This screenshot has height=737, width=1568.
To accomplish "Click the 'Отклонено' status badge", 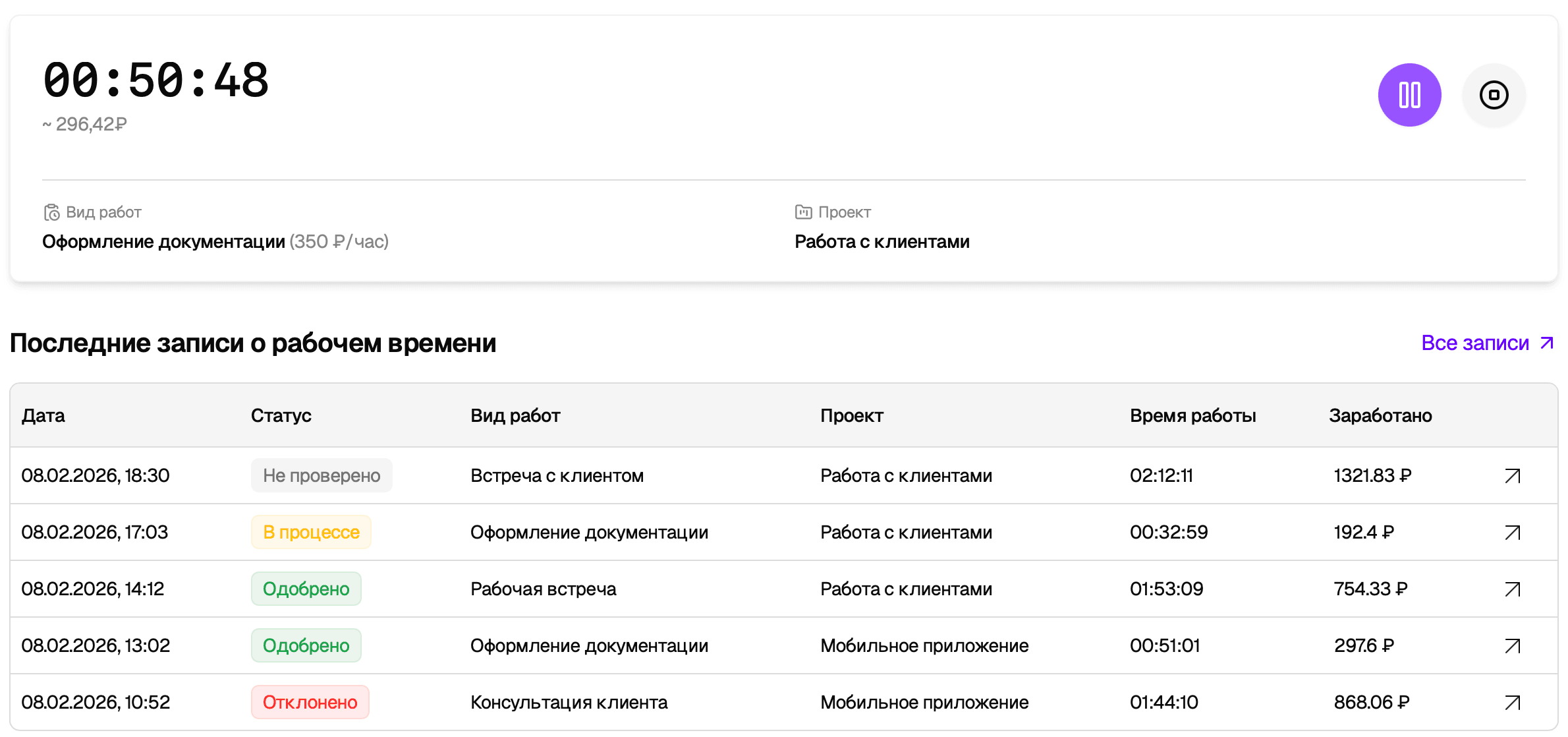I will click(310, 703).
